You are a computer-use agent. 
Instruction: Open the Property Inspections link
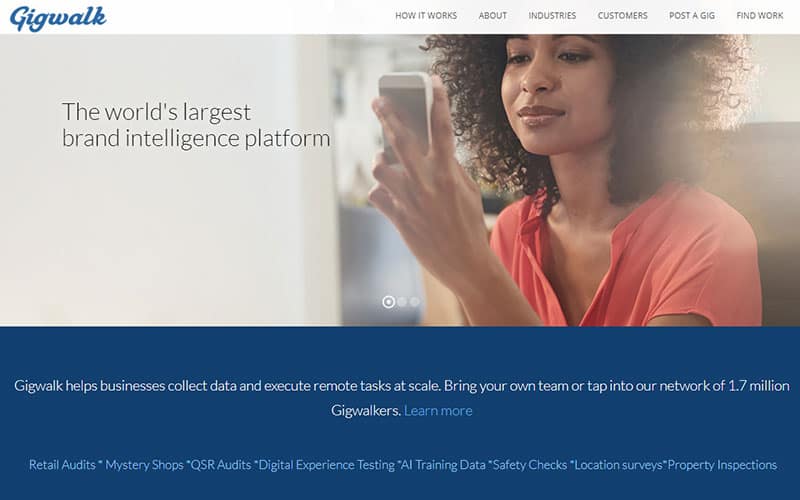[722, 465]
